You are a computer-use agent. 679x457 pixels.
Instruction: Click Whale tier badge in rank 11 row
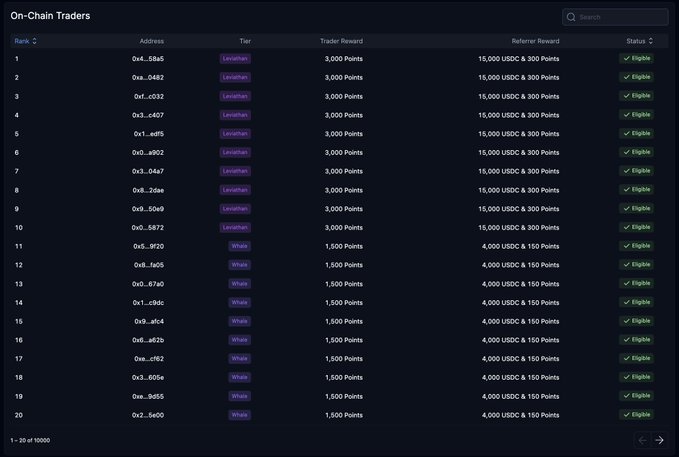tap(239, 246)
